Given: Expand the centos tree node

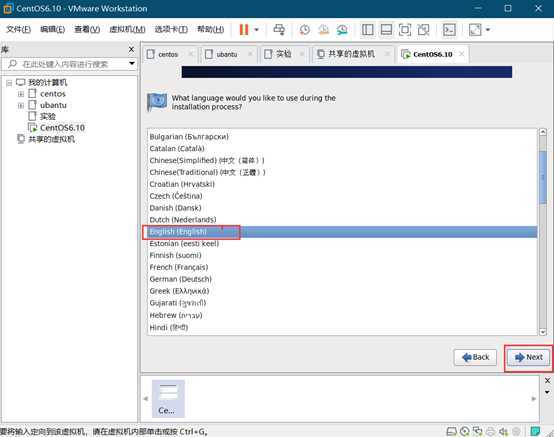Looking at the screenshot, I should click(x=21, y=94).
